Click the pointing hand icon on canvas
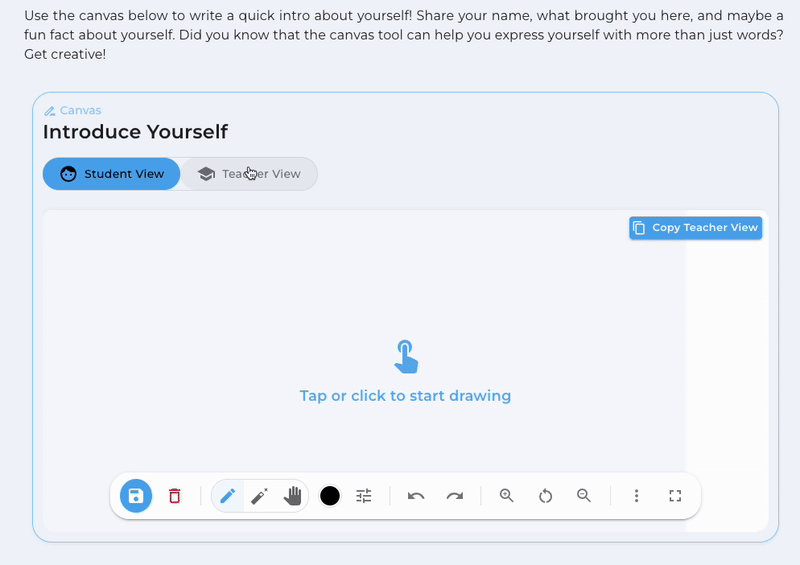 coord(406,357)
